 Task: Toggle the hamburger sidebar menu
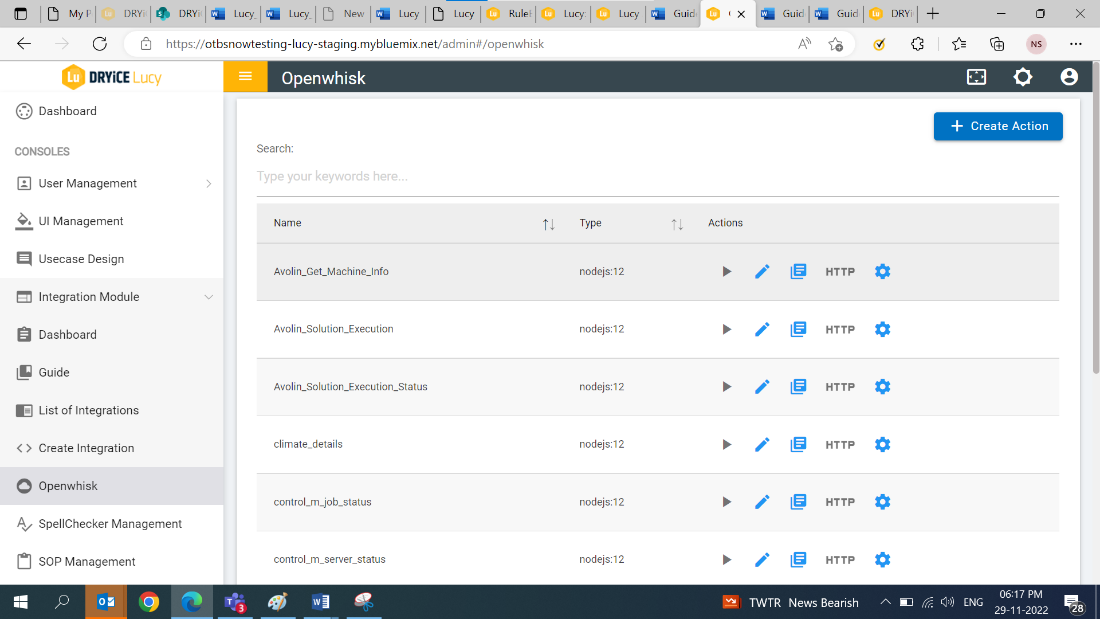coord(245,76)
